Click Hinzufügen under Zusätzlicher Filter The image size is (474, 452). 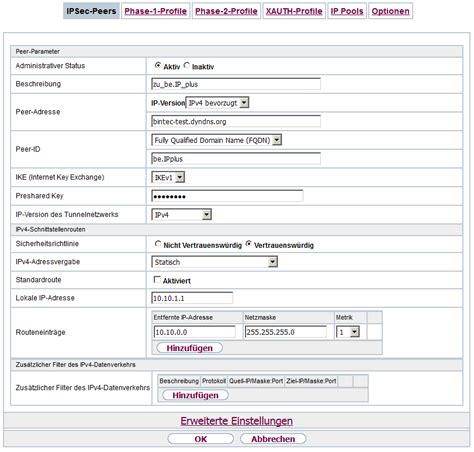[195, 395]
